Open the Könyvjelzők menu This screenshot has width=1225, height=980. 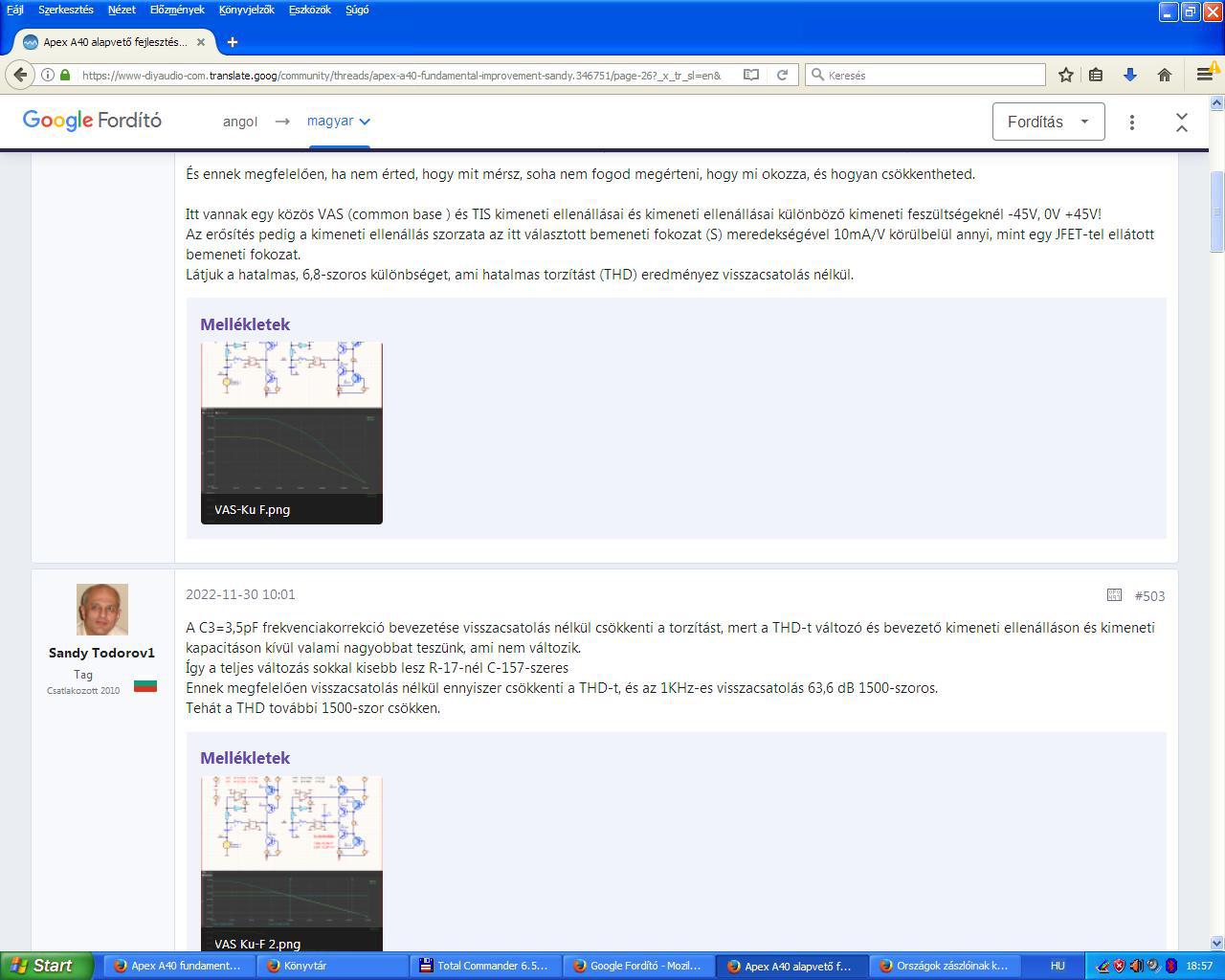pos(246,10)
